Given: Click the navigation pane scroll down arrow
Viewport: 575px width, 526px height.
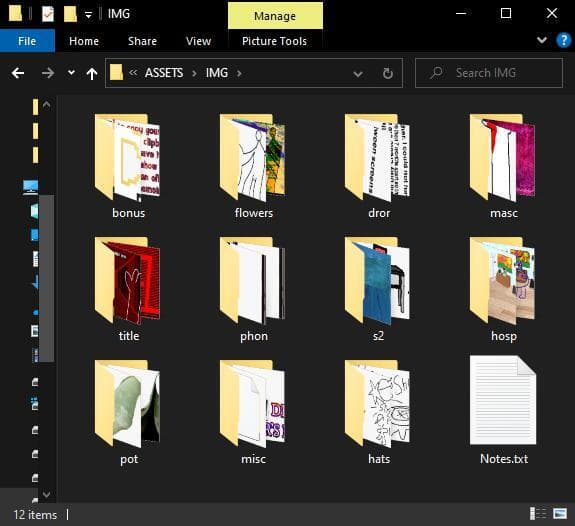Looking at the screenshot, I should (46, 494).
